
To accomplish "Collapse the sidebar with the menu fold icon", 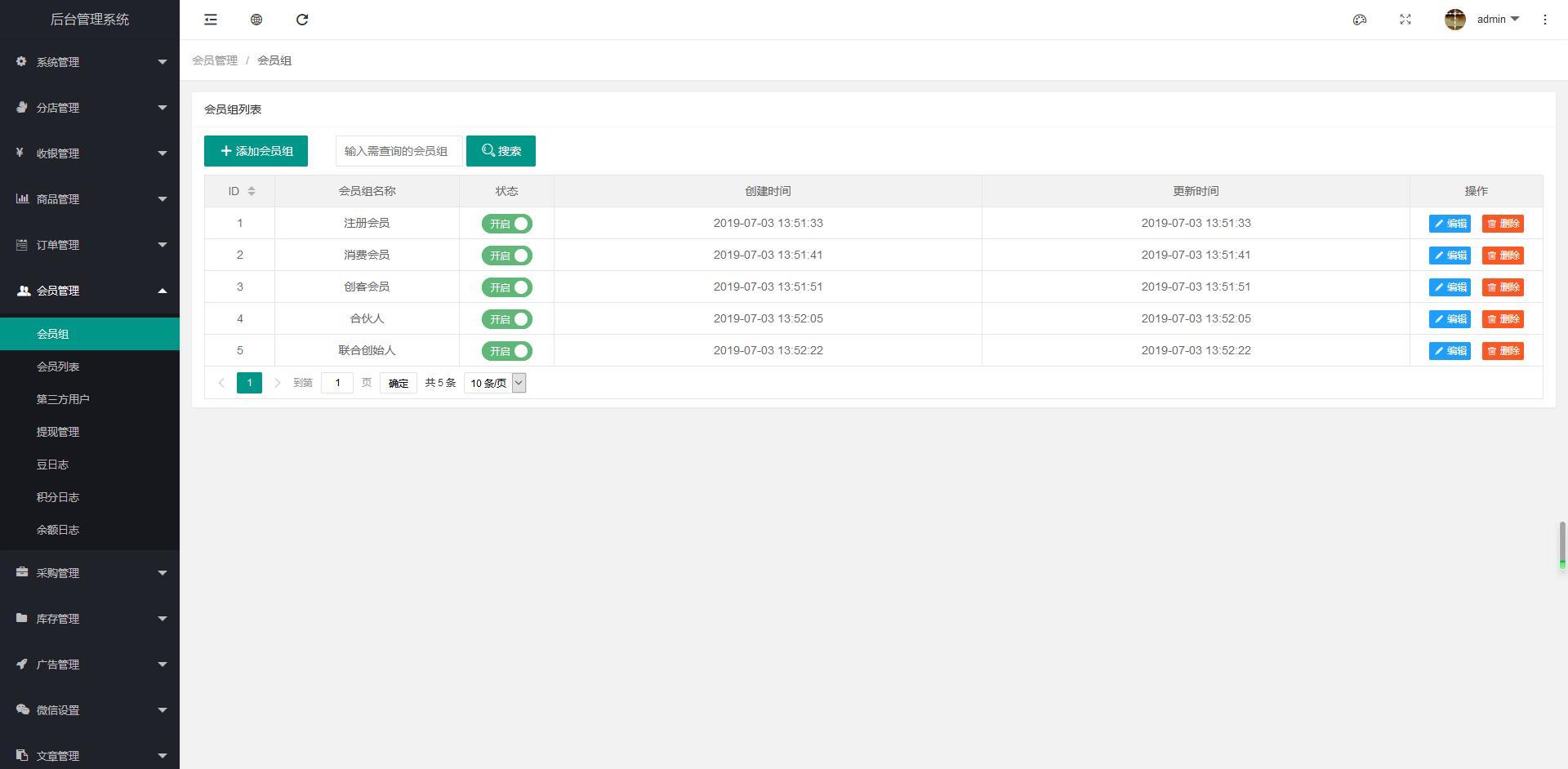I will (211, 20).
